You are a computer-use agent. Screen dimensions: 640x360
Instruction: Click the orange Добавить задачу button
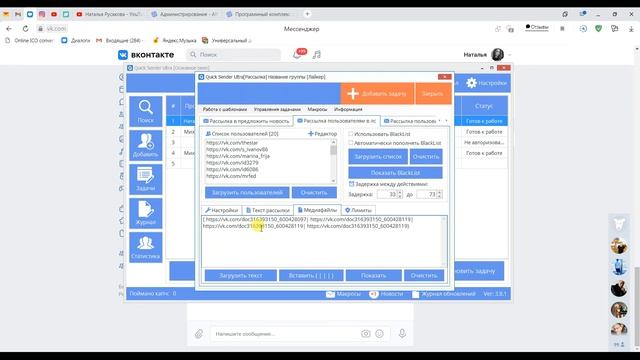pyautogui.click(x=377, y=93)
